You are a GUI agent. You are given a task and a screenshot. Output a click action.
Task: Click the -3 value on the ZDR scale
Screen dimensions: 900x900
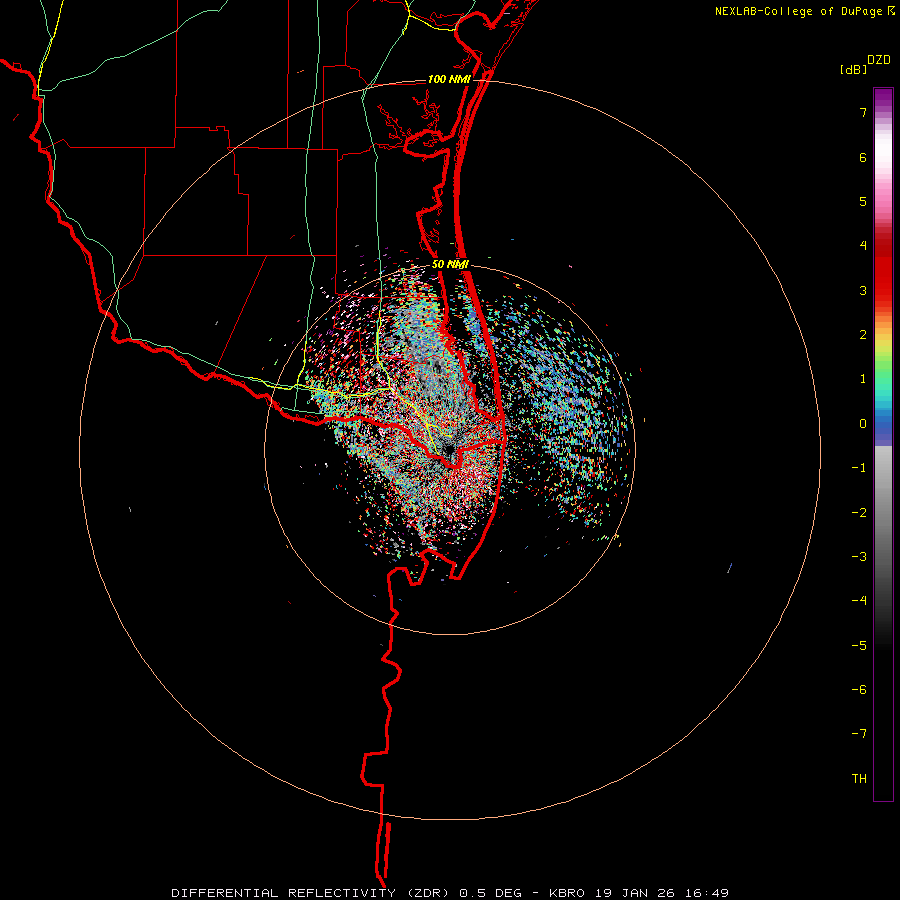pos(859,557)
